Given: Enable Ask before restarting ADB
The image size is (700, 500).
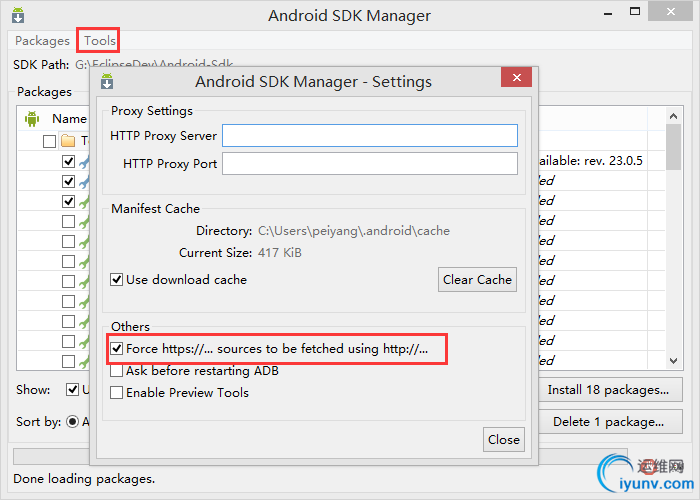Looking at the screenshot, I should (x=117, y=371).
